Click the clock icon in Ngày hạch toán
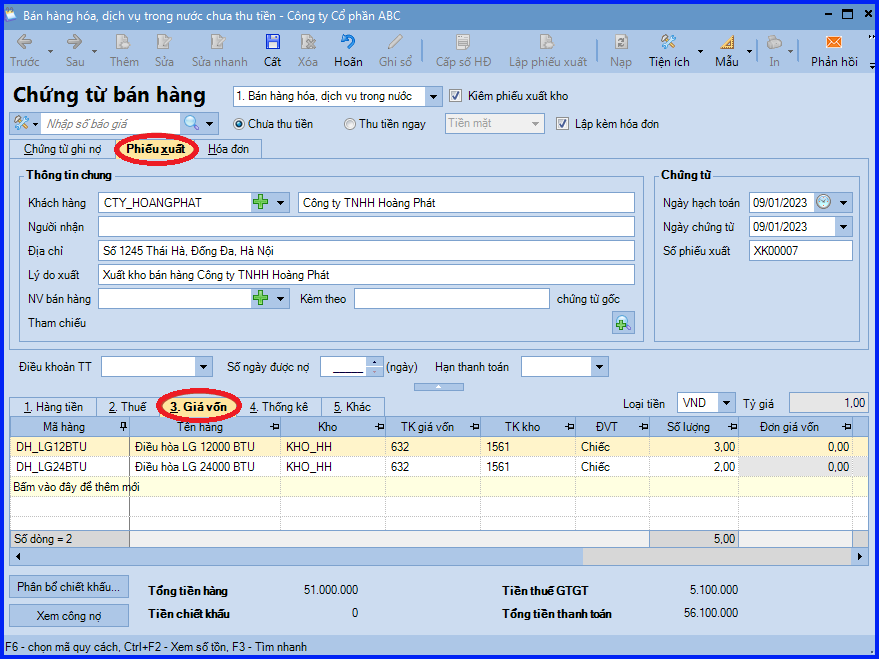Viewport: 879px width, 659px height. coord(823,202)
